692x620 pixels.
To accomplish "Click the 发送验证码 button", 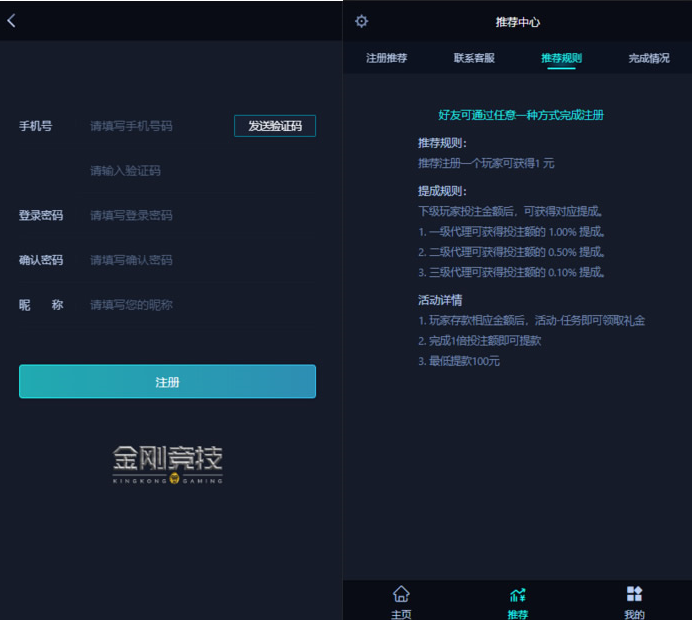I will pos(275,126).
